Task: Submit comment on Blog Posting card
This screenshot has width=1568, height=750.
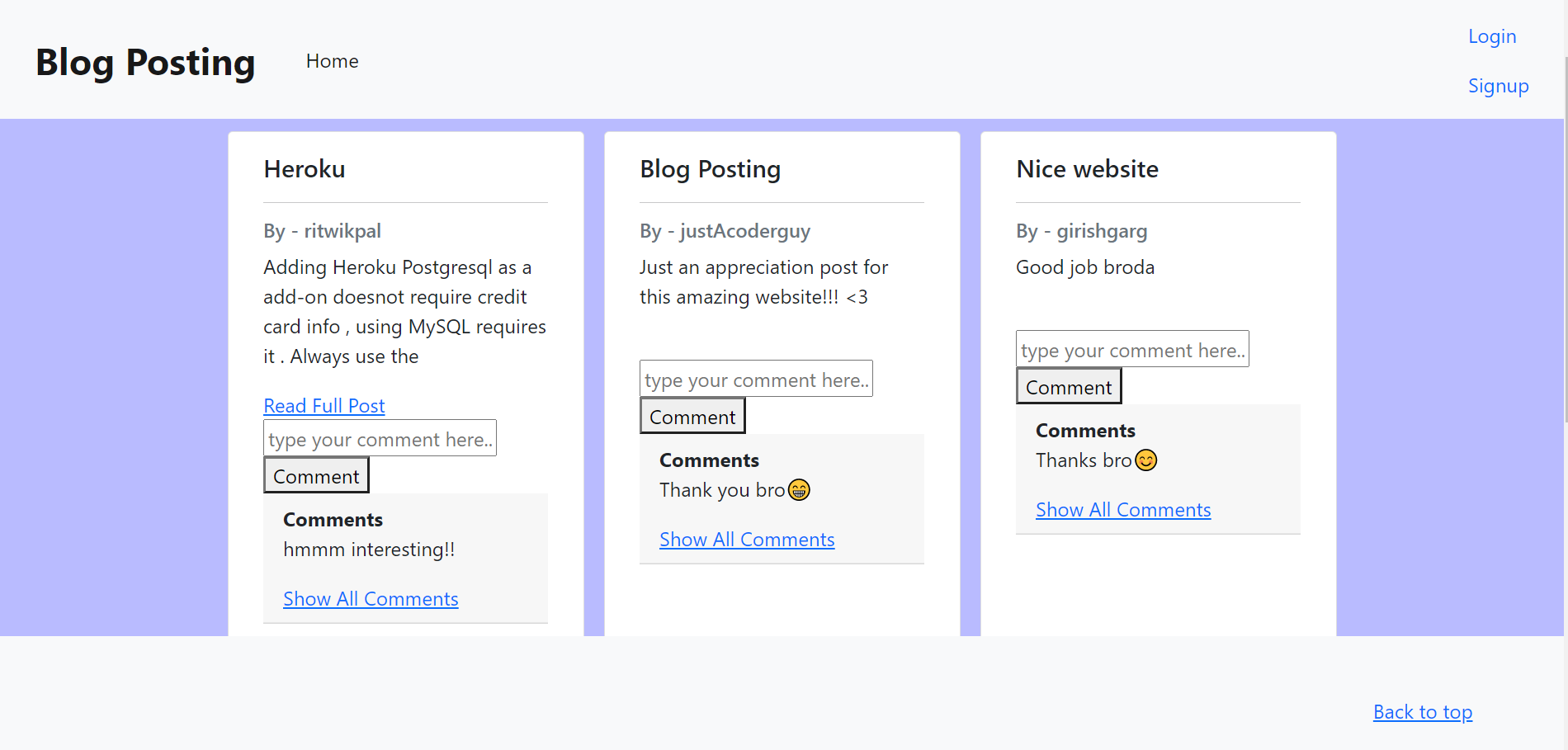Action: [x=692, y=416]
